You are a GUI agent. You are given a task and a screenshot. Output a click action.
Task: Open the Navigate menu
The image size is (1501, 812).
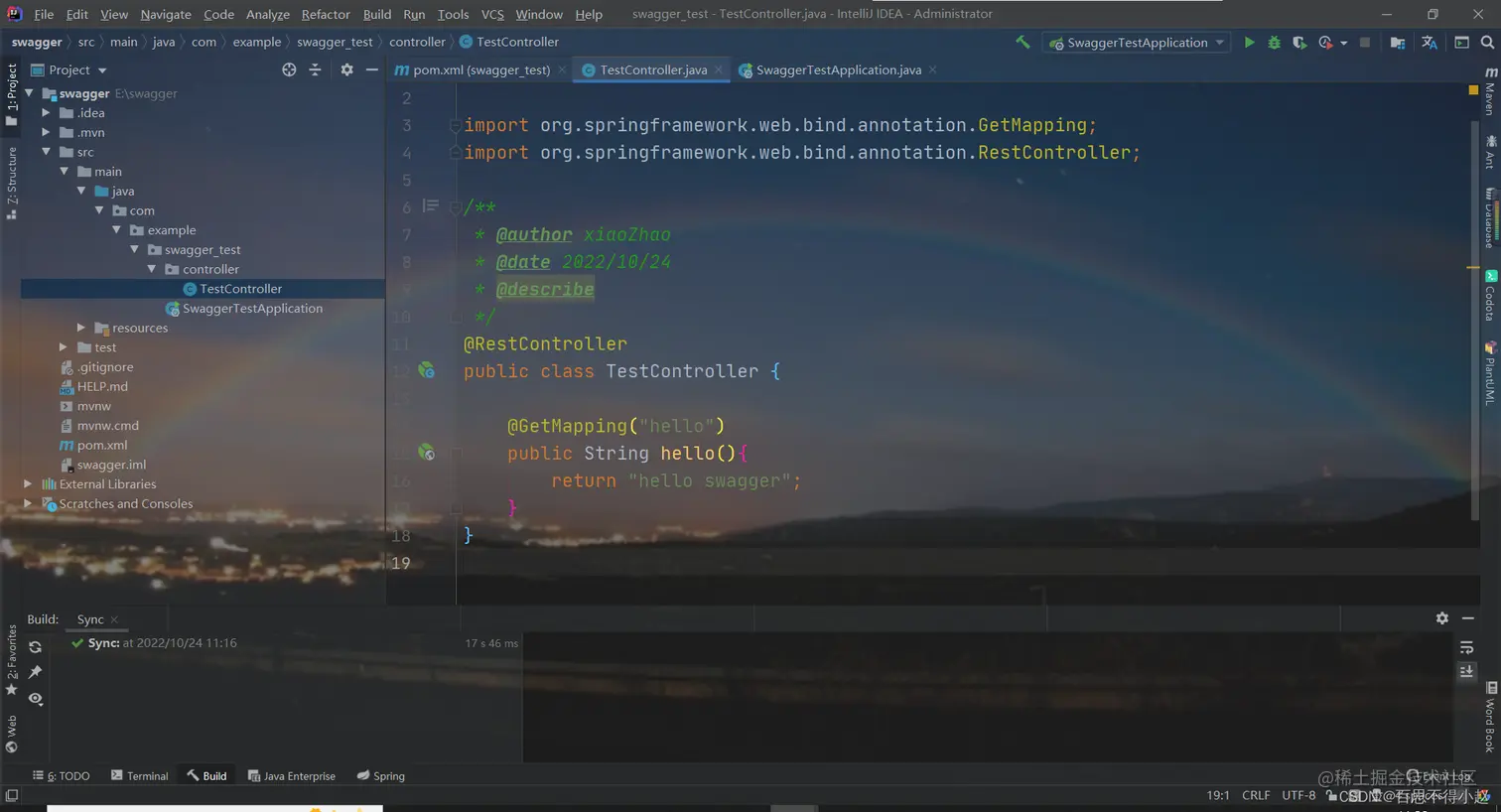166,14
